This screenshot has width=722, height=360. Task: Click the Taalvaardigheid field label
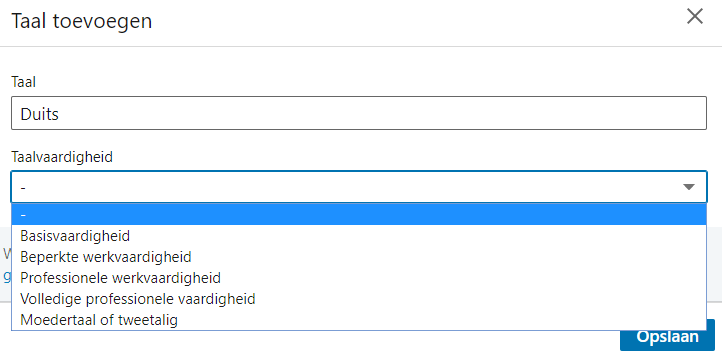click(62, 157)
